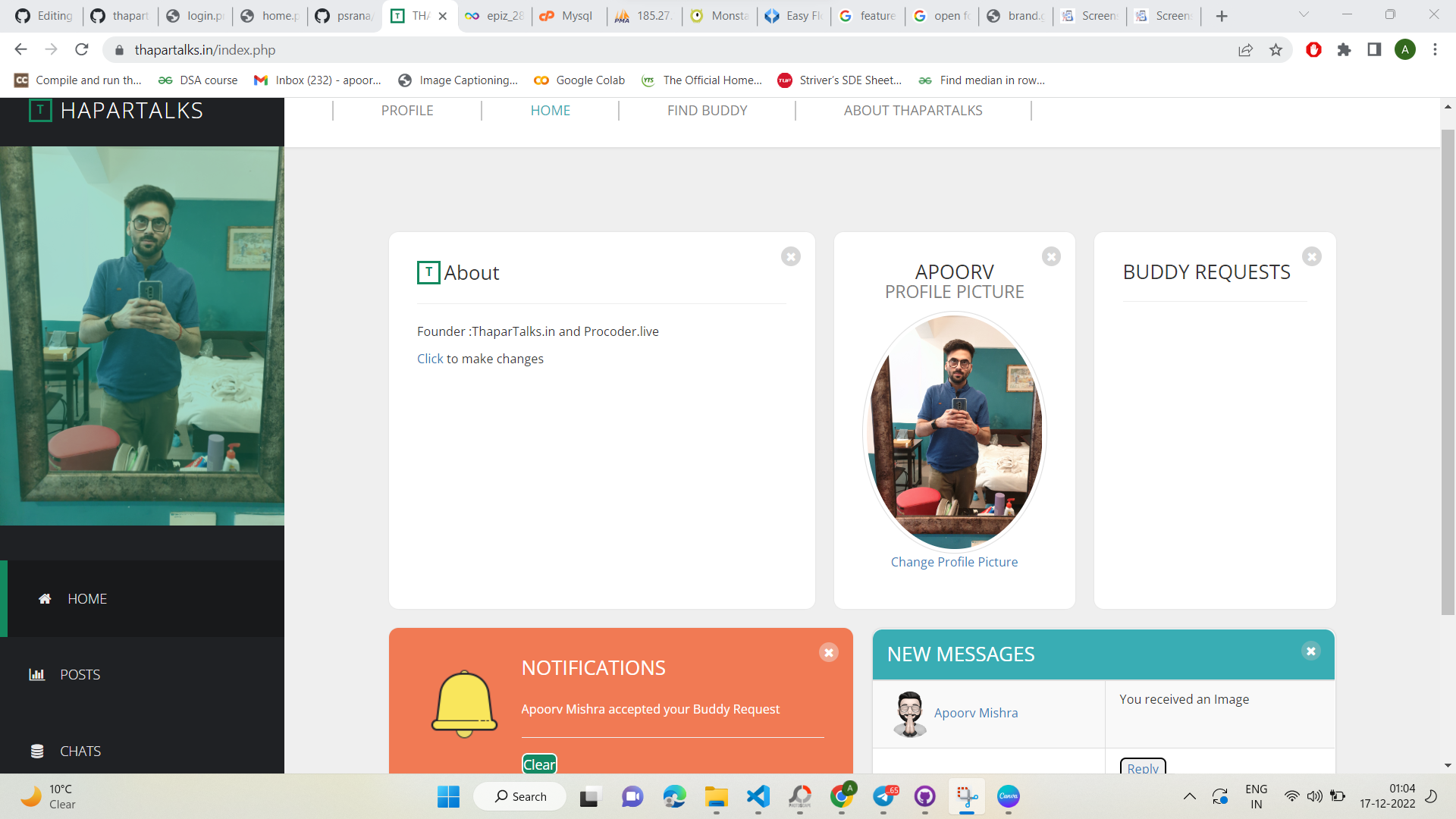Click the share page icon
This screenshot has height=819, width=1456.
[x=1245, y=50]
